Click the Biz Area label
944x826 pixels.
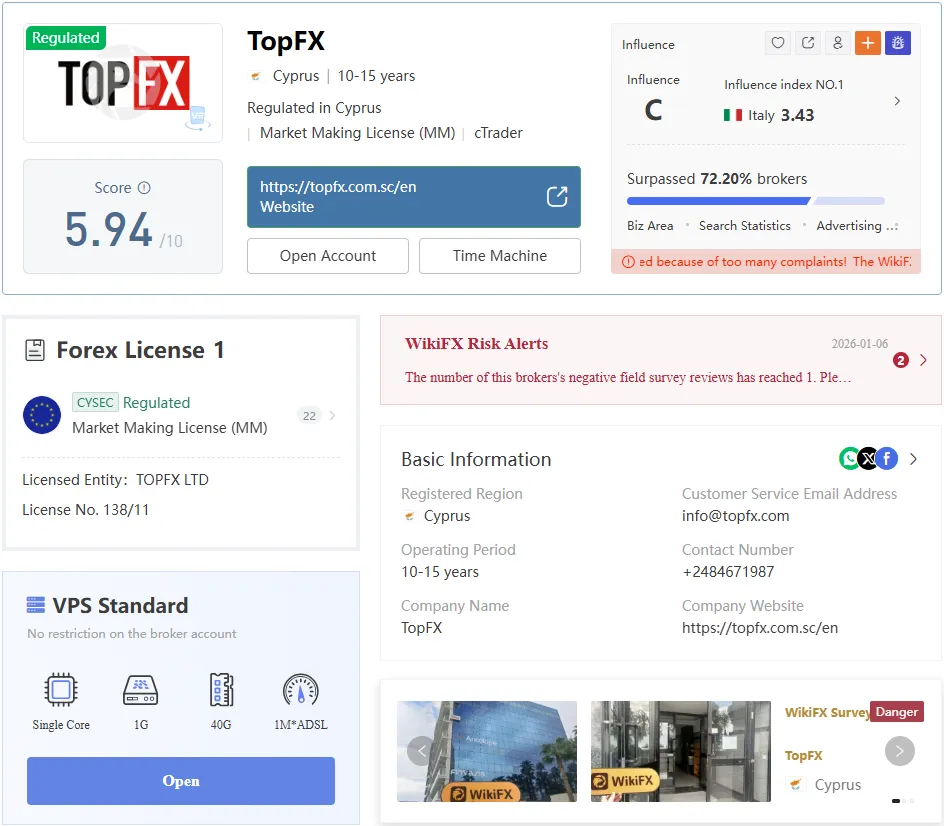(x=650, y=226)
